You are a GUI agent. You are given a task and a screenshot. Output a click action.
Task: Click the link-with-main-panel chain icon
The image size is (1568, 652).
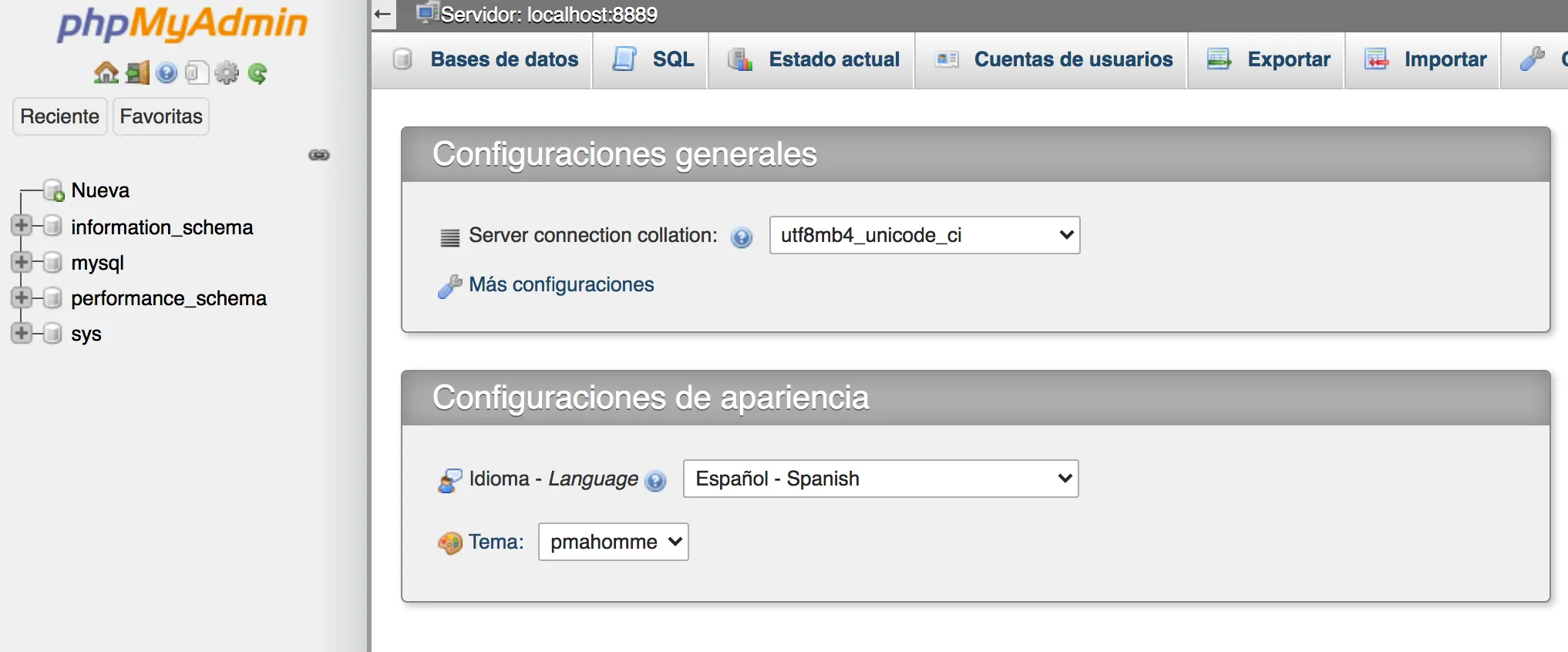[319, 155]
